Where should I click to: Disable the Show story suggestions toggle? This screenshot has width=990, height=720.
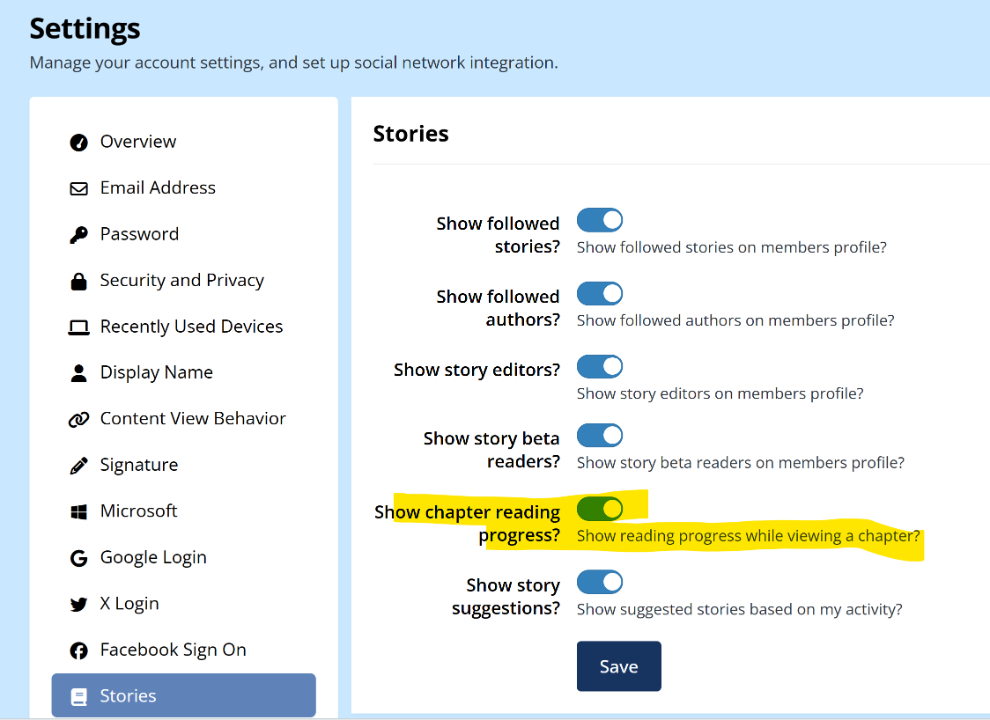[600, 582]
